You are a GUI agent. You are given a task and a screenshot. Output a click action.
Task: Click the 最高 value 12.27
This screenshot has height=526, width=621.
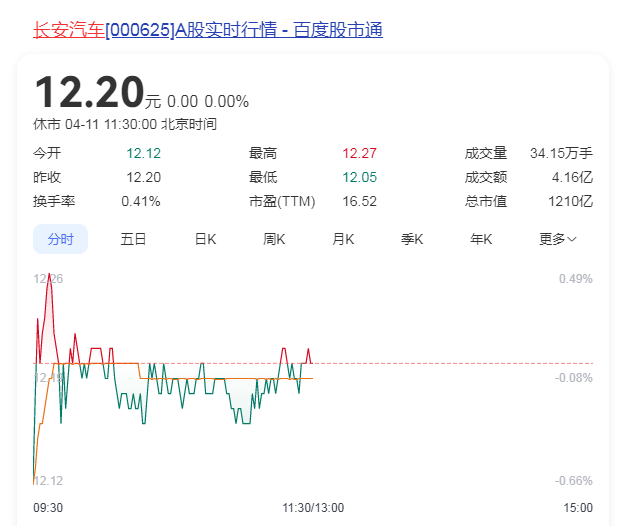point(359,153)
